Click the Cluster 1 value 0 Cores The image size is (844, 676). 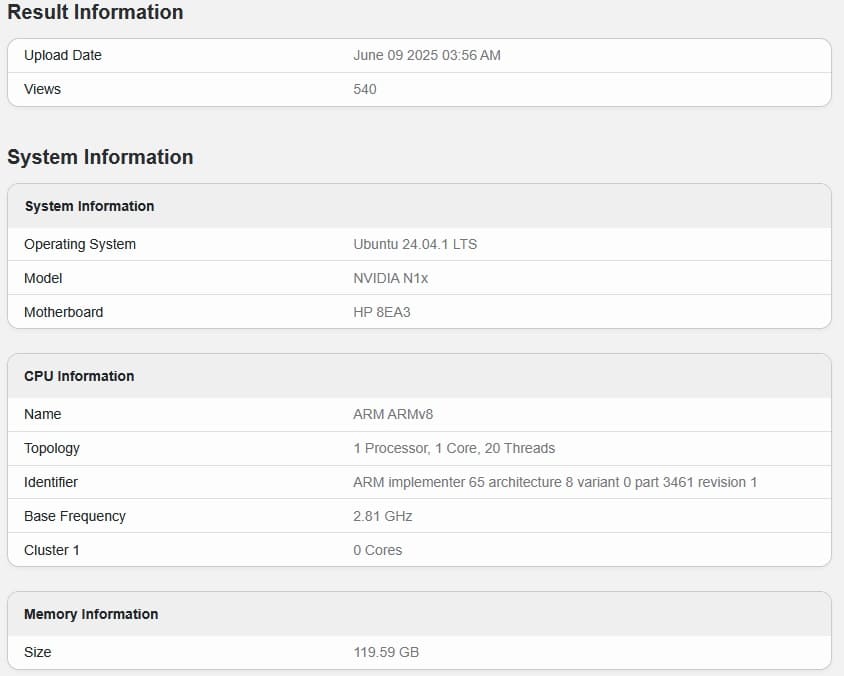(377, 550)
